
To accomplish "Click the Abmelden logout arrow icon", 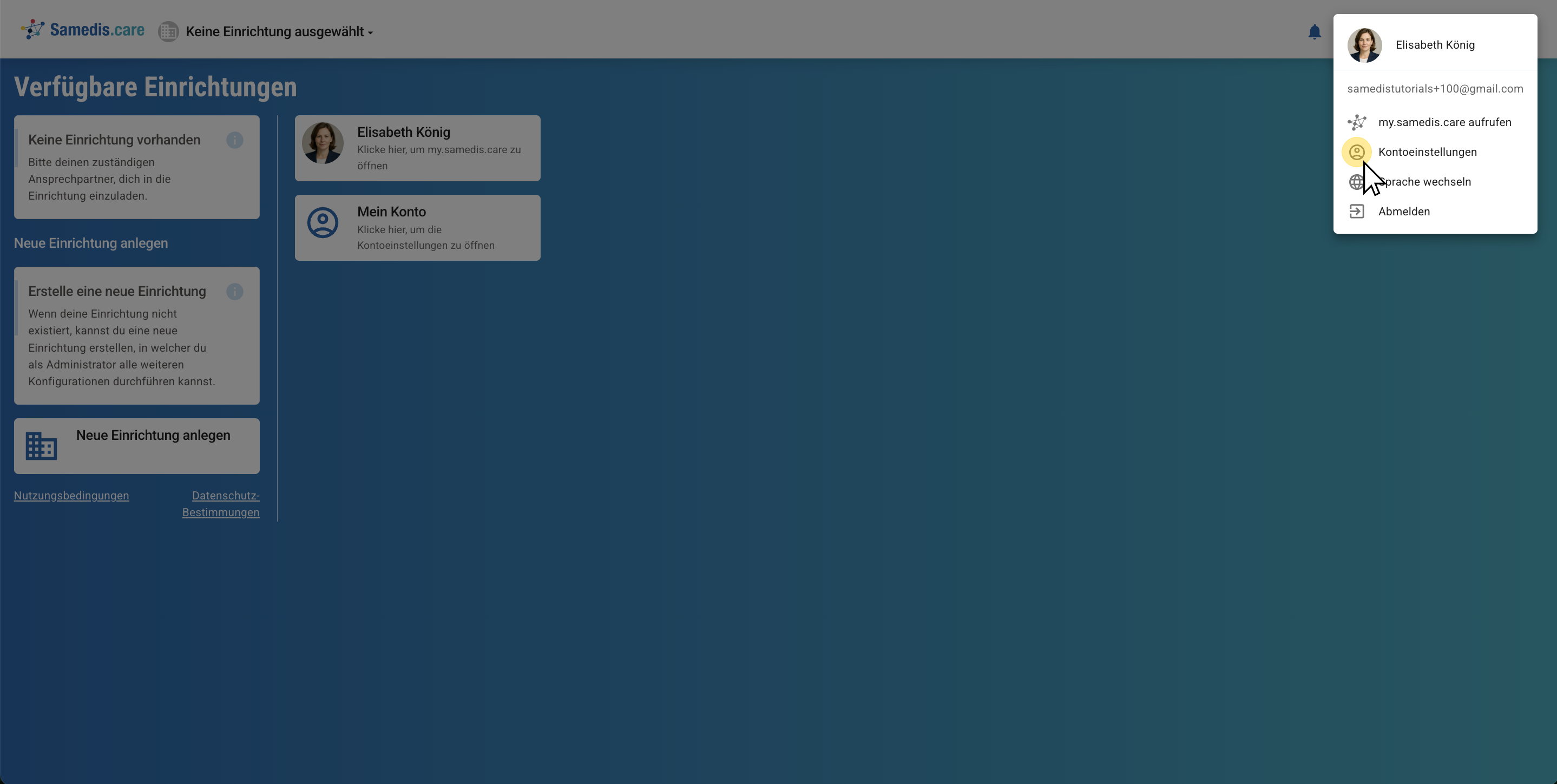I will click(1356, 212).
